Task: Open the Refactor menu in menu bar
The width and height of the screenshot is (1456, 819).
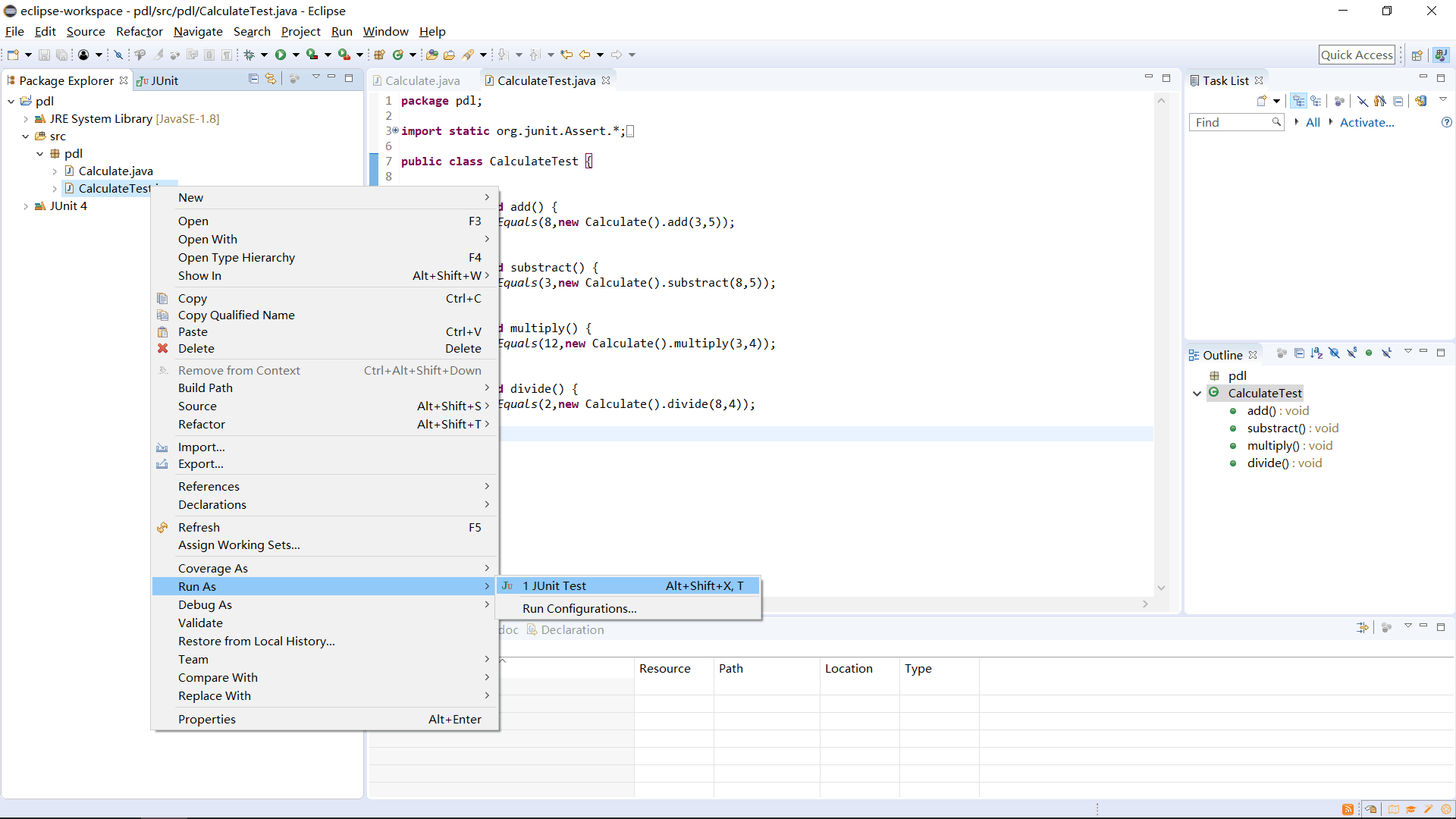Action: pos(140,32)
